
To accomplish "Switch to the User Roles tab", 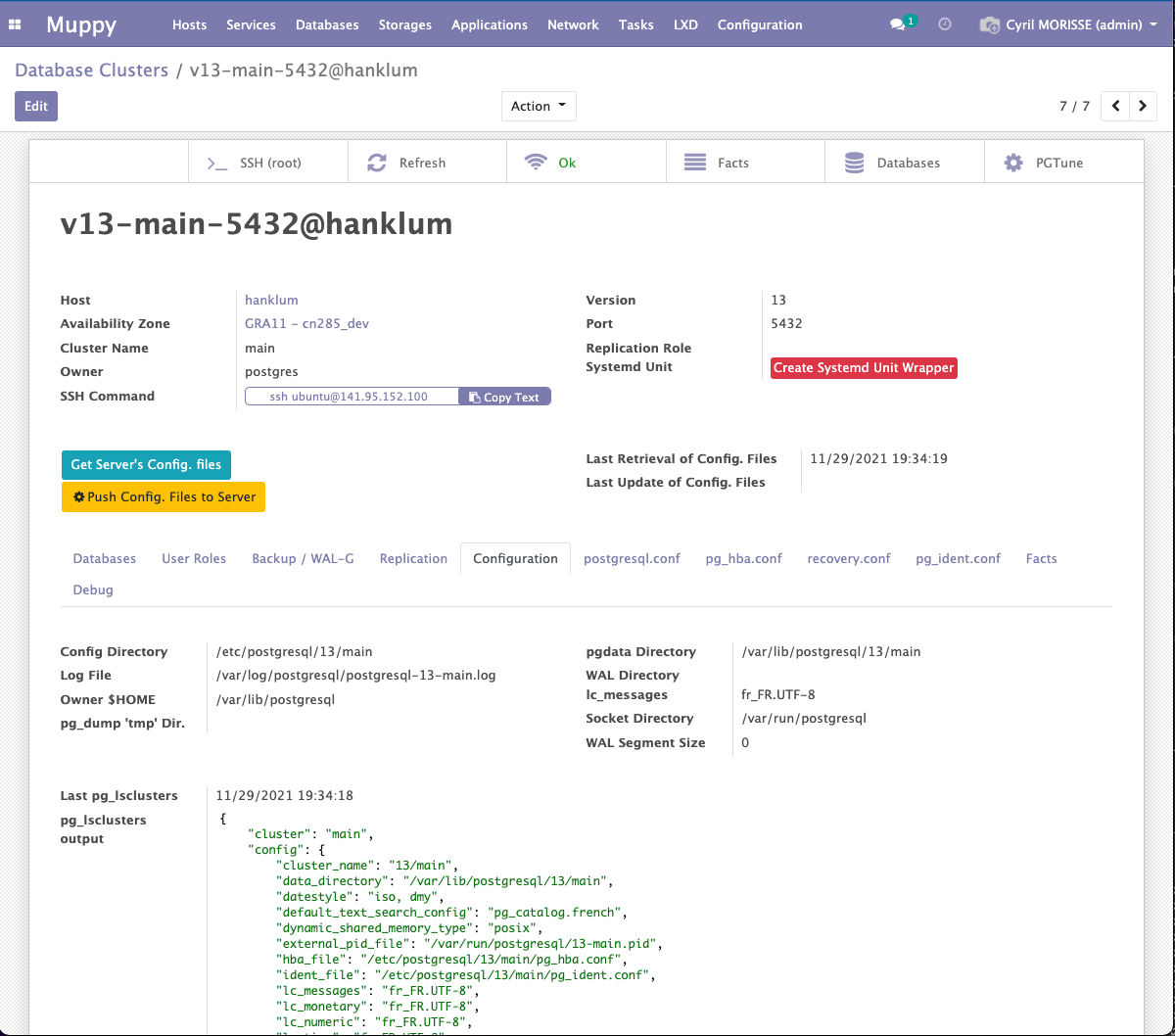I will 194,558.
